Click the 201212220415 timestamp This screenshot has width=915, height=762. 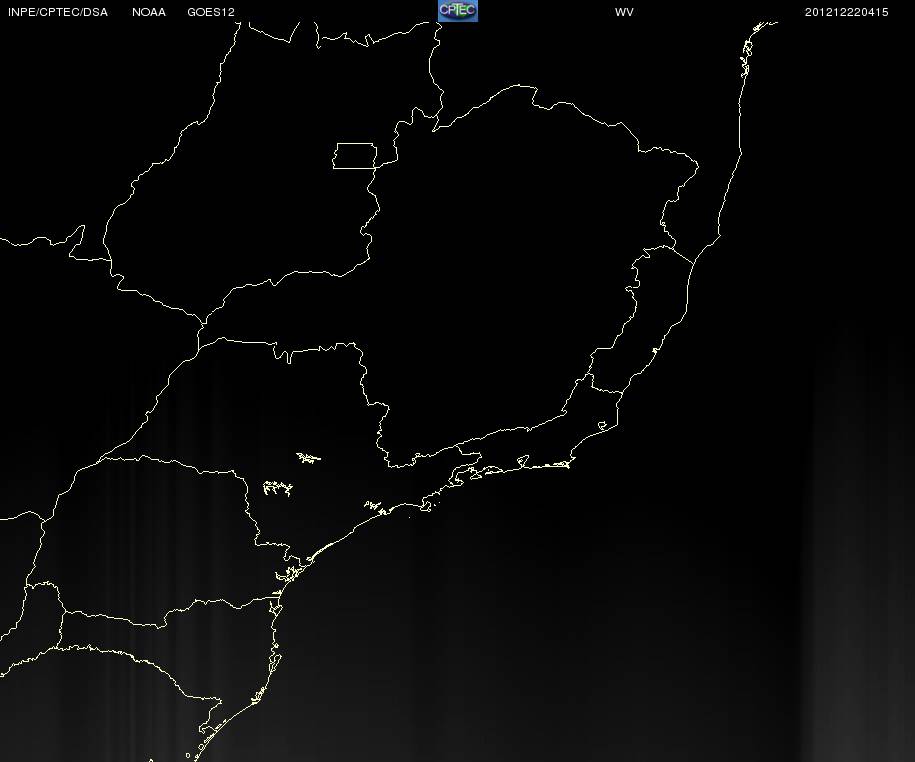(846, 12)
